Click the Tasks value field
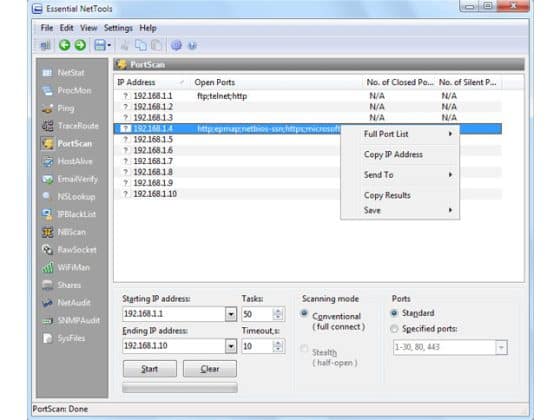The height and width of the screenshot is (420, 560). (258, 314)
